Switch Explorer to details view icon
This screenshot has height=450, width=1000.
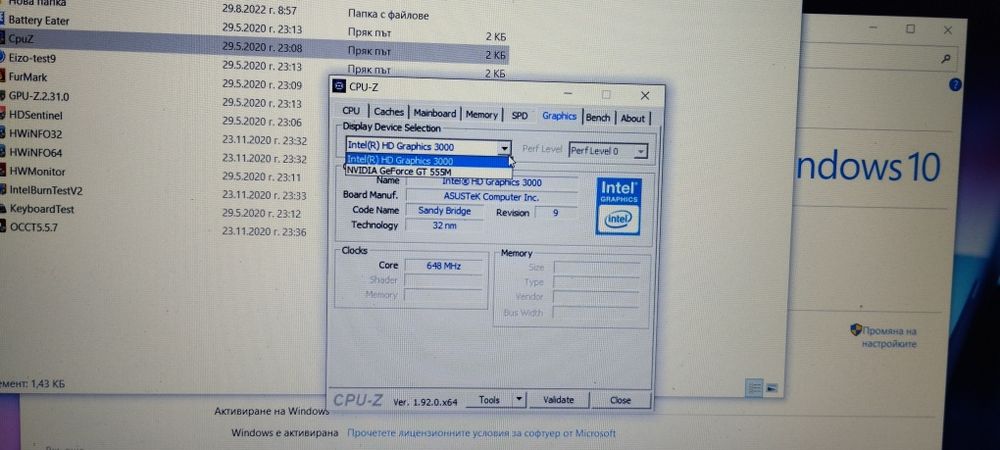point(754,387)
